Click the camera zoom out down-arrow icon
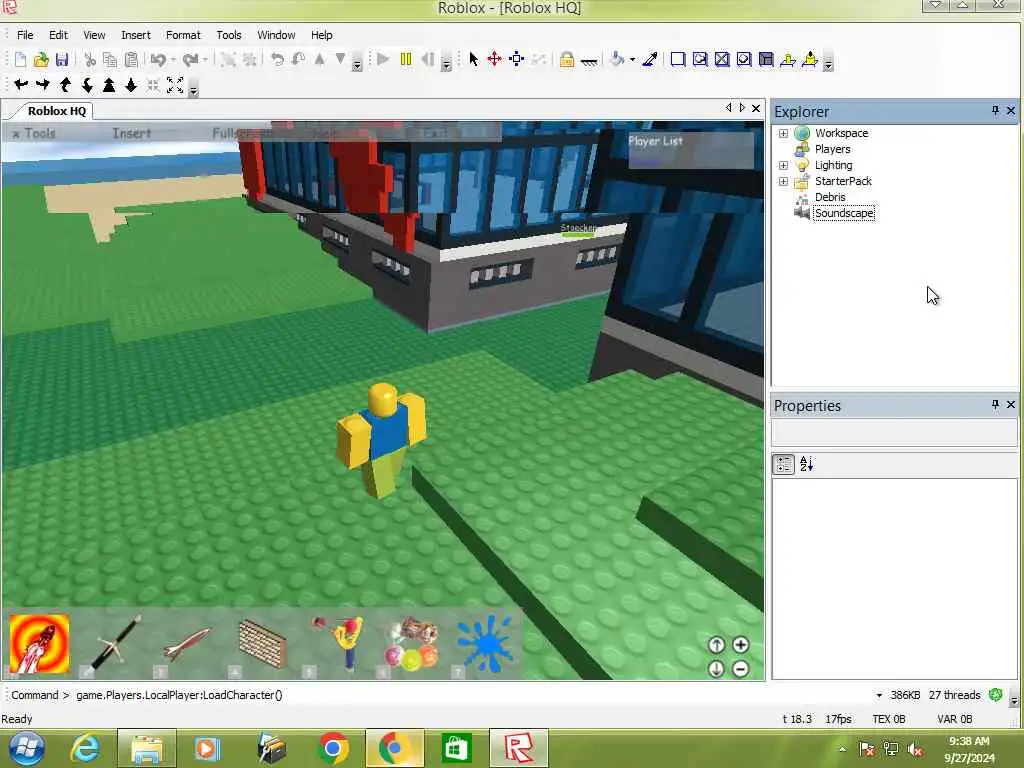This screenshot has height=768, width=1024. click(x=131, y=85)
